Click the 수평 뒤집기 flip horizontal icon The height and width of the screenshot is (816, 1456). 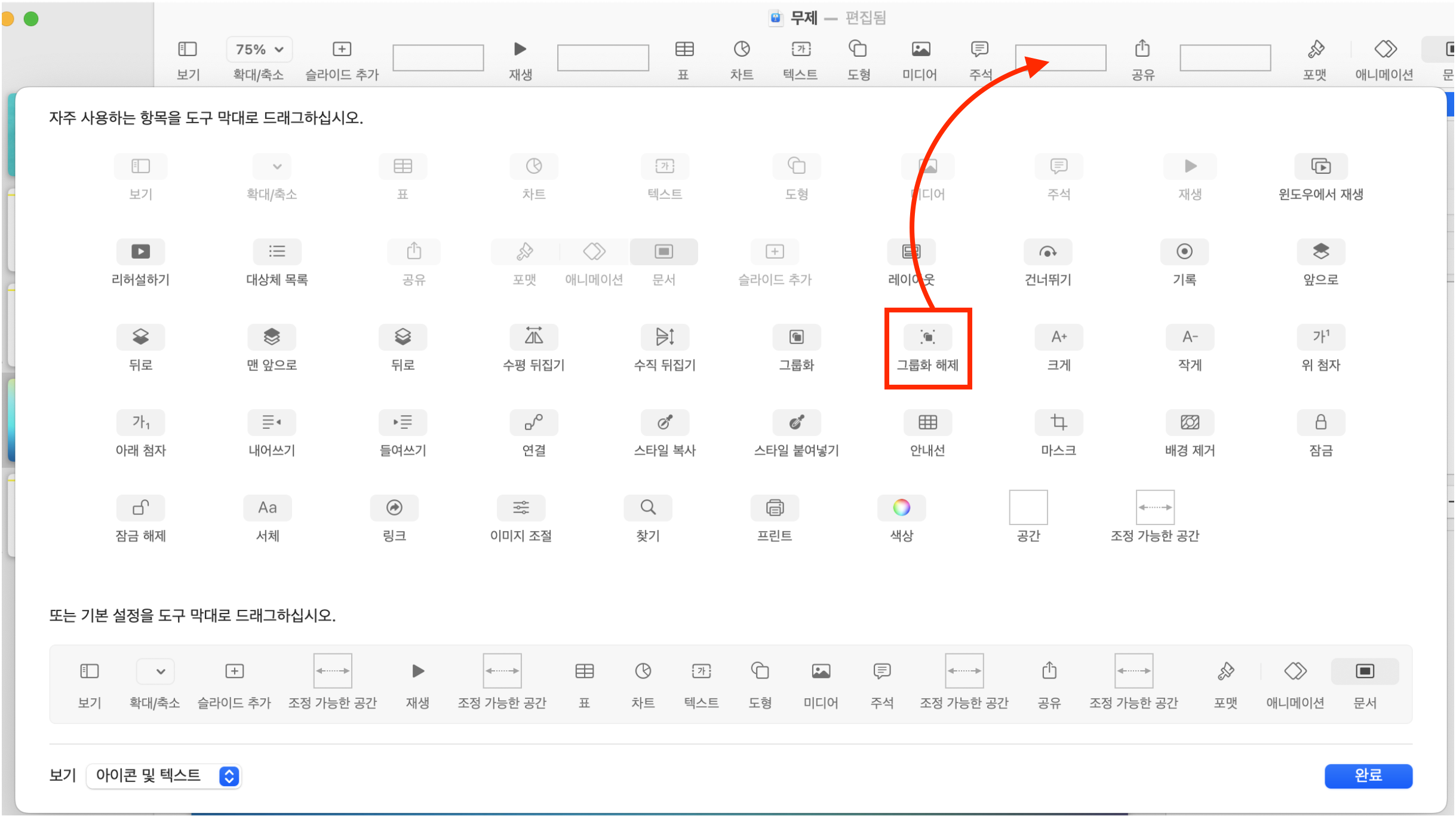pos(533,338)
